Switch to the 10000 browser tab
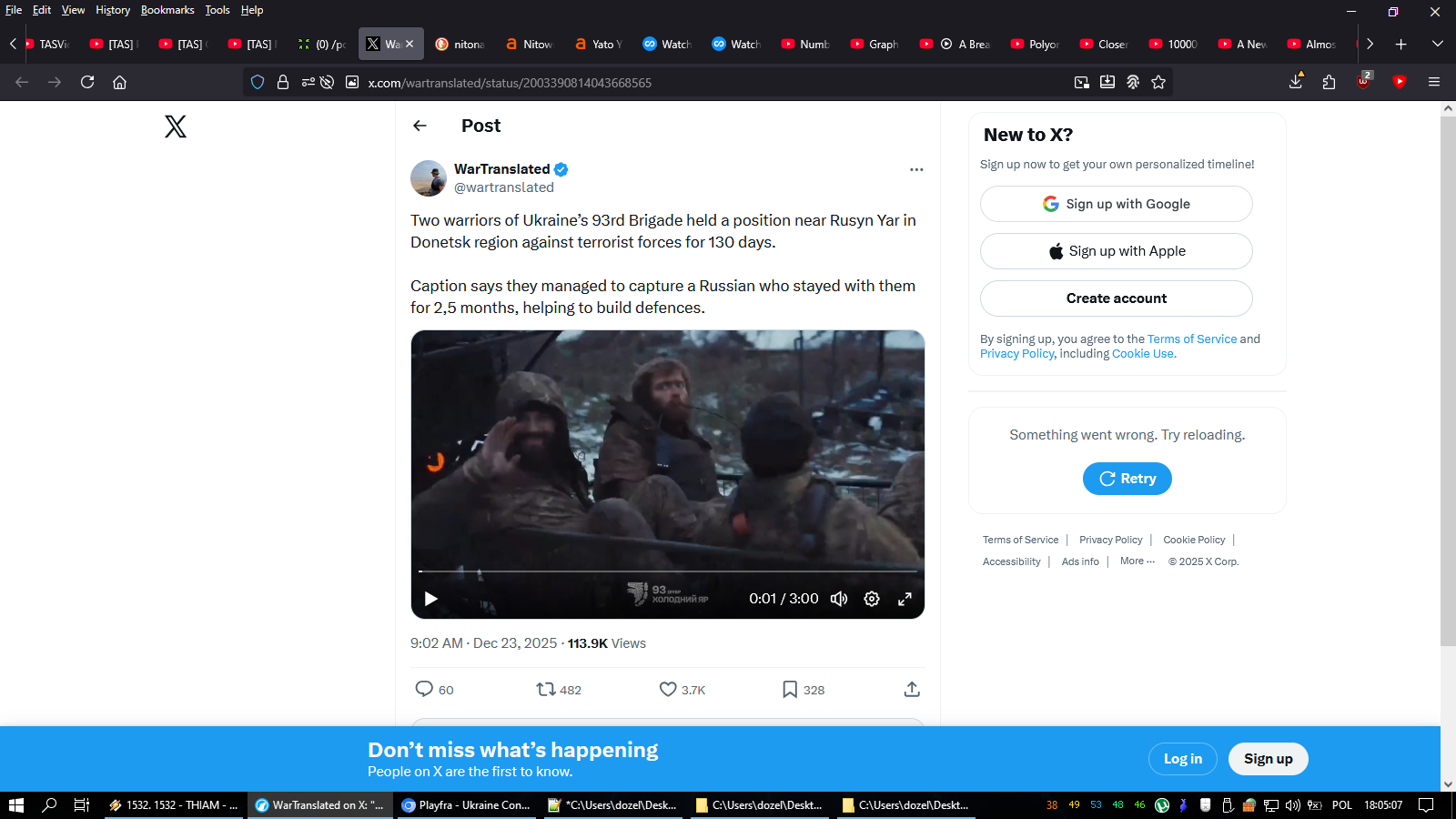 click(1174, 44)
